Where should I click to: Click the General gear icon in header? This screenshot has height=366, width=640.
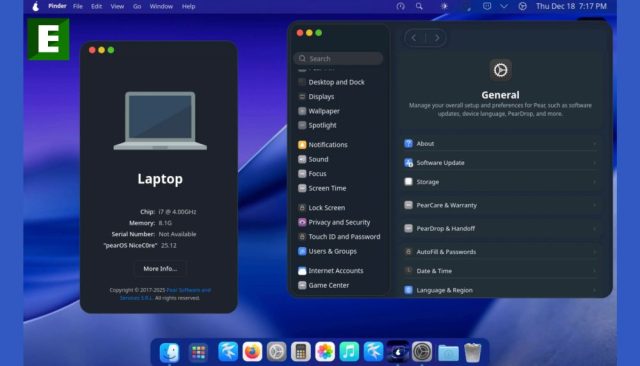[x=500, y=70]
